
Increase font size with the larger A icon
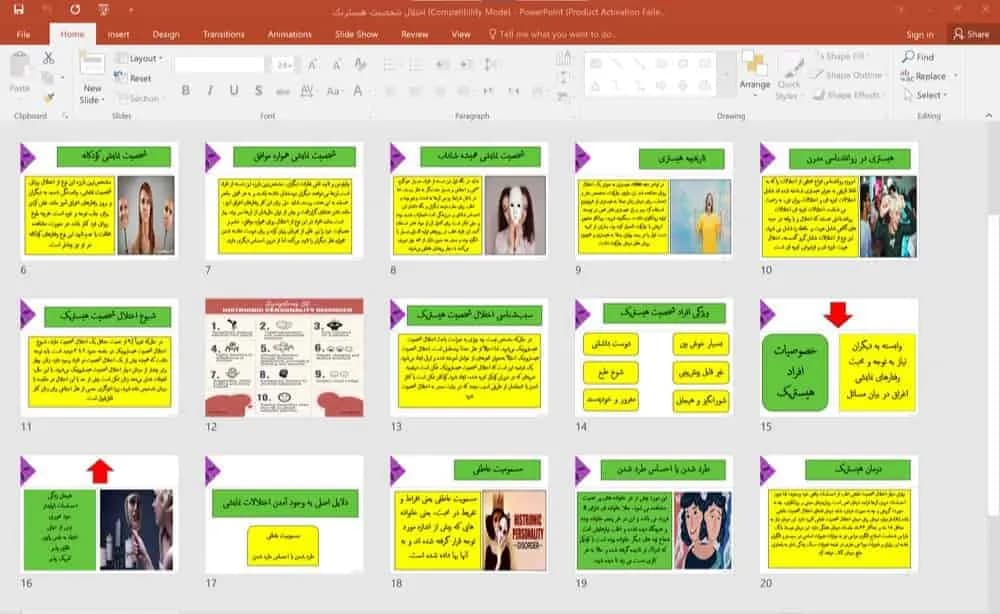click(312, 64)
